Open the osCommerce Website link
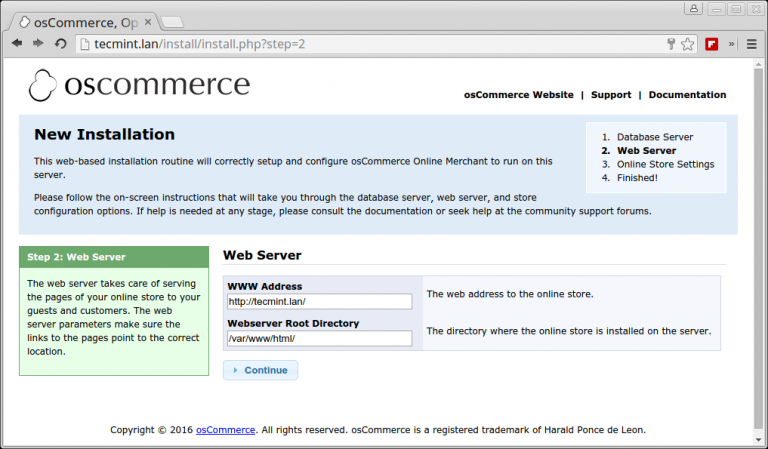The width and height of the screenshot is (768, 449). coord(518,95)
